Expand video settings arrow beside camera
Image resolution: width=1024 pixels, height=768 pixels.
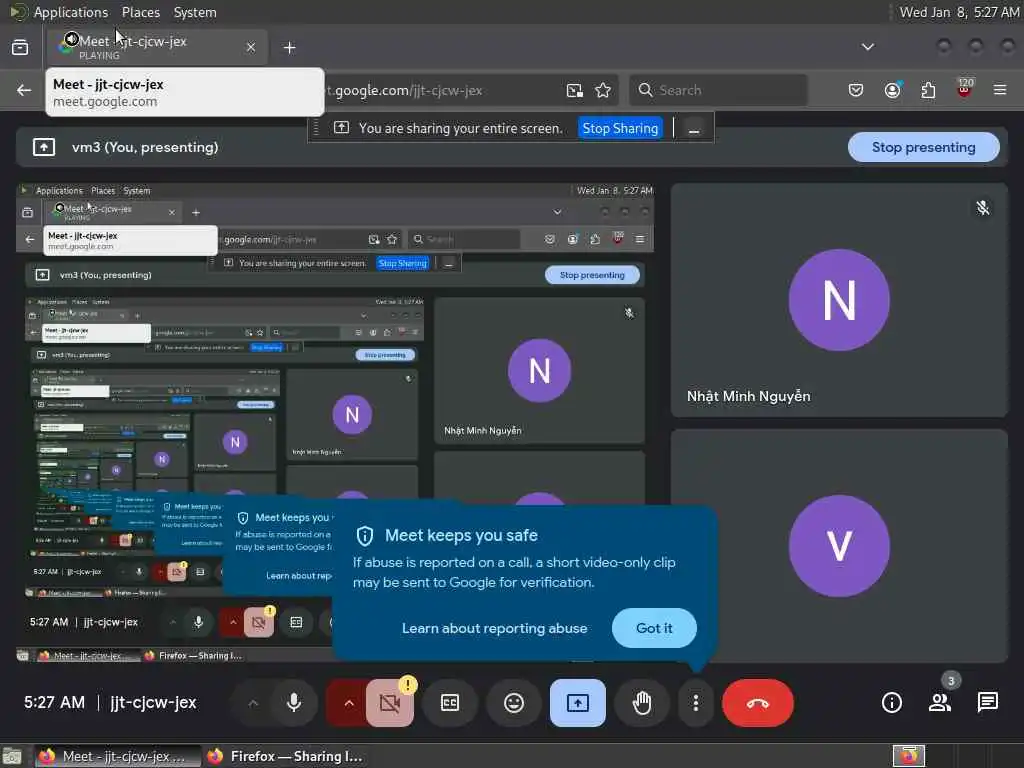click(x=348, y=703)
